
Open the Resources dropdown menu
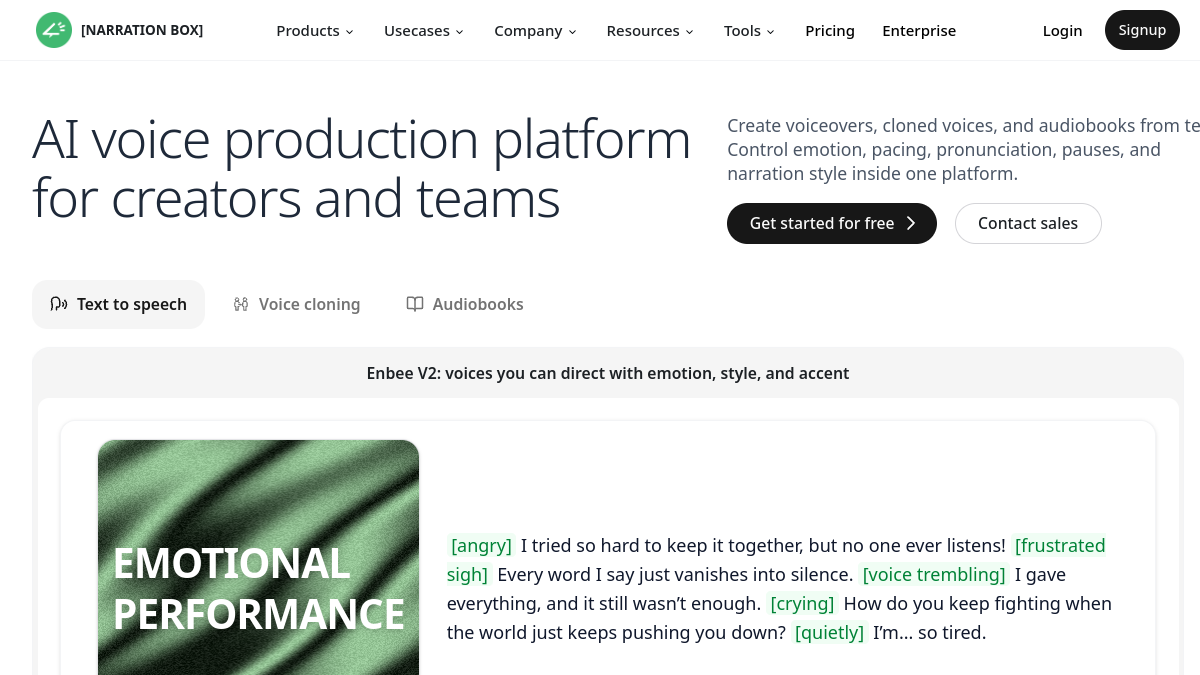[x=650, y=31]
